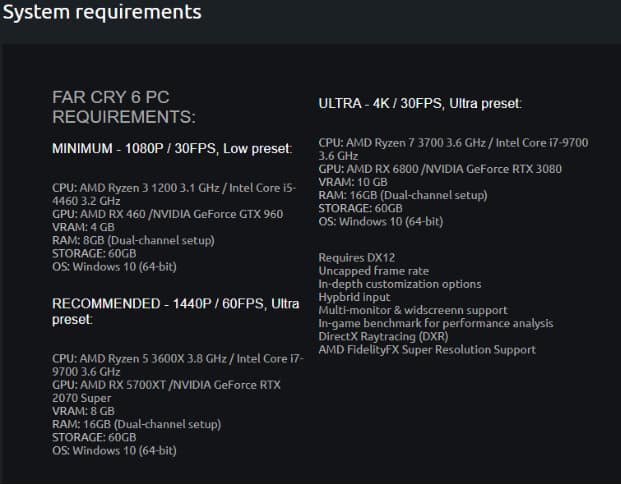Select the MINIMUM 1080P / 30FPS heading
The image size is (621, 485).
click(171, 149)
